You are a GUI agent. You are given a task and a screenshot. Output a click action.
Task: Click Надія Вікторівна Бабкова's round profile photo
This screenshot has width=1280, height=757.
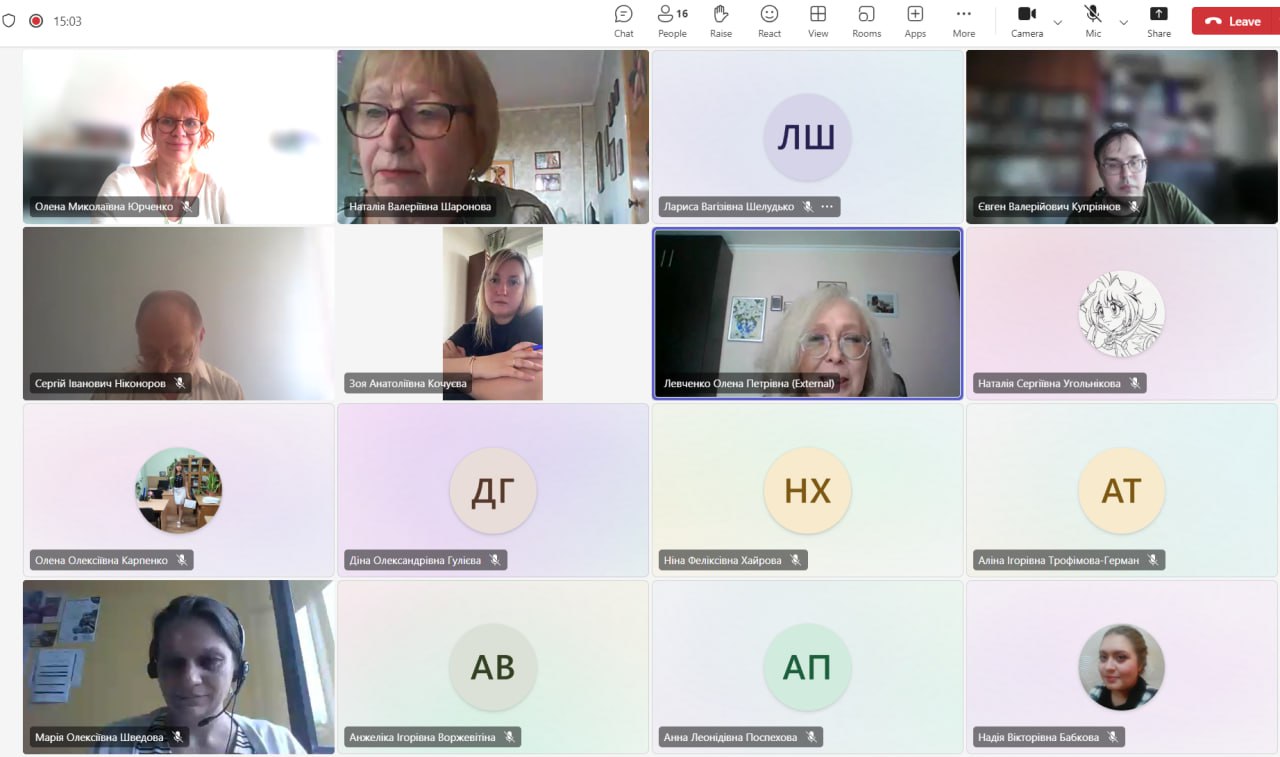click(1121, 667)
